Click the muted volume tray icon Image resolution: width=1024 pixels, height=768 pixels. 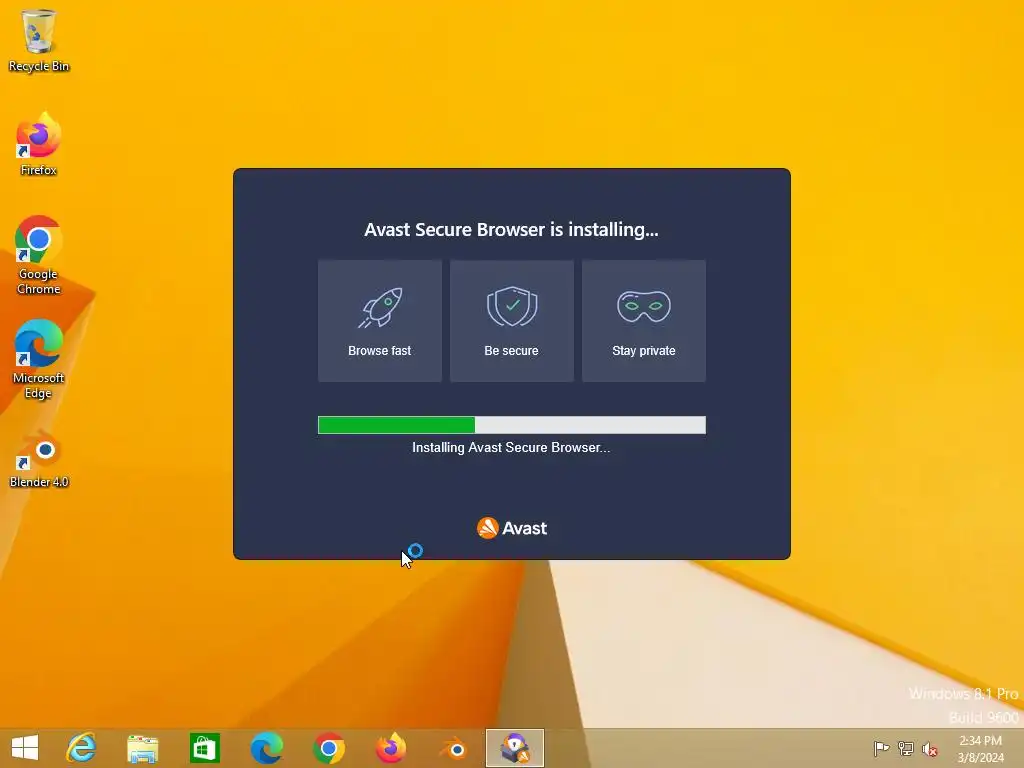(x=930, y=749)
